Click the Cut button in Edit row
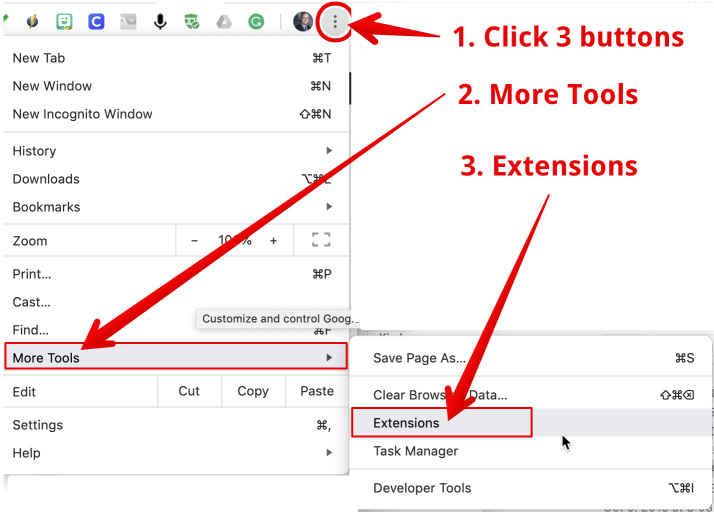 (189, 391)
